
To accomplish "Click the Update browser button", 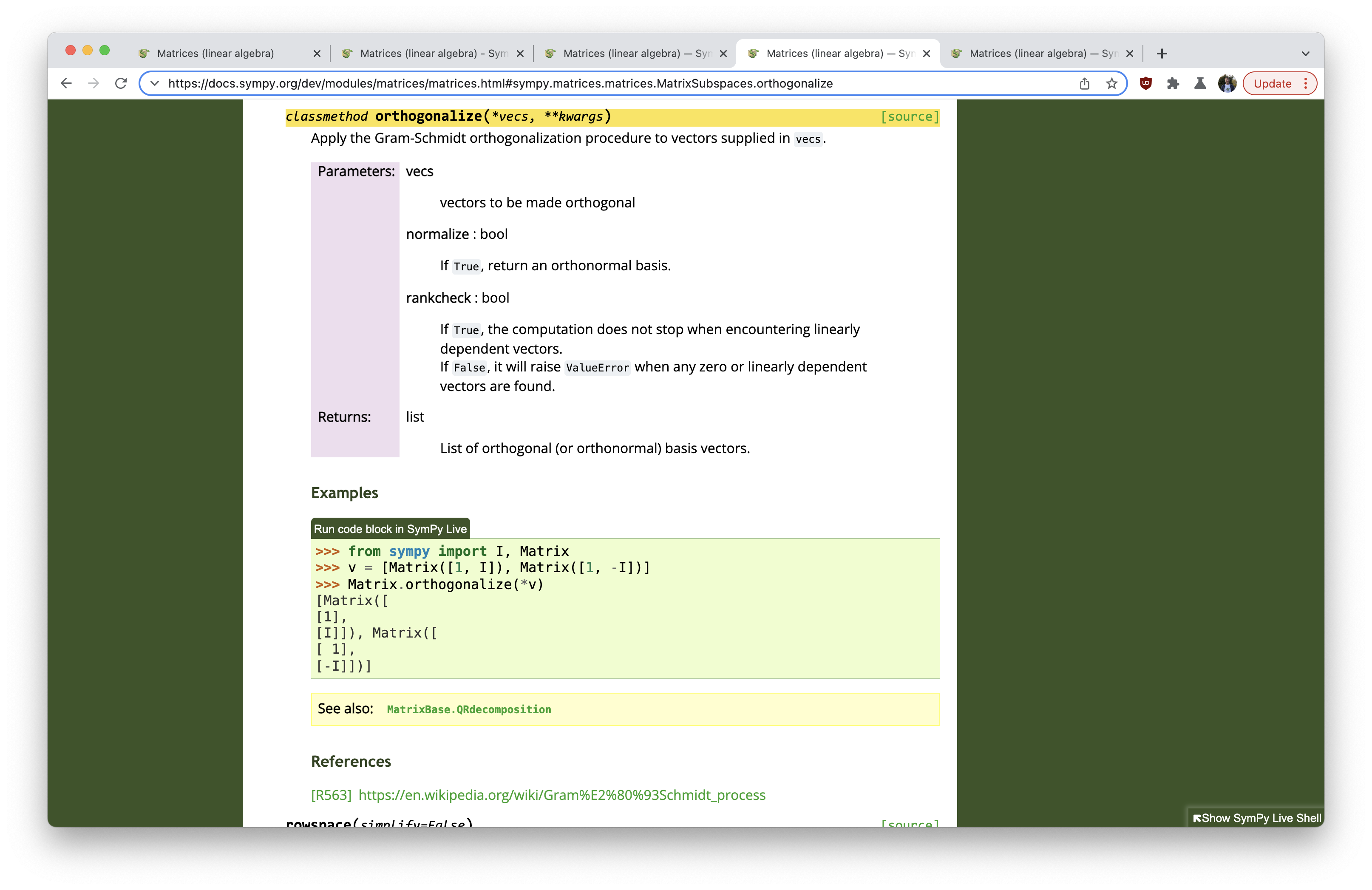I will (1274, 83).
